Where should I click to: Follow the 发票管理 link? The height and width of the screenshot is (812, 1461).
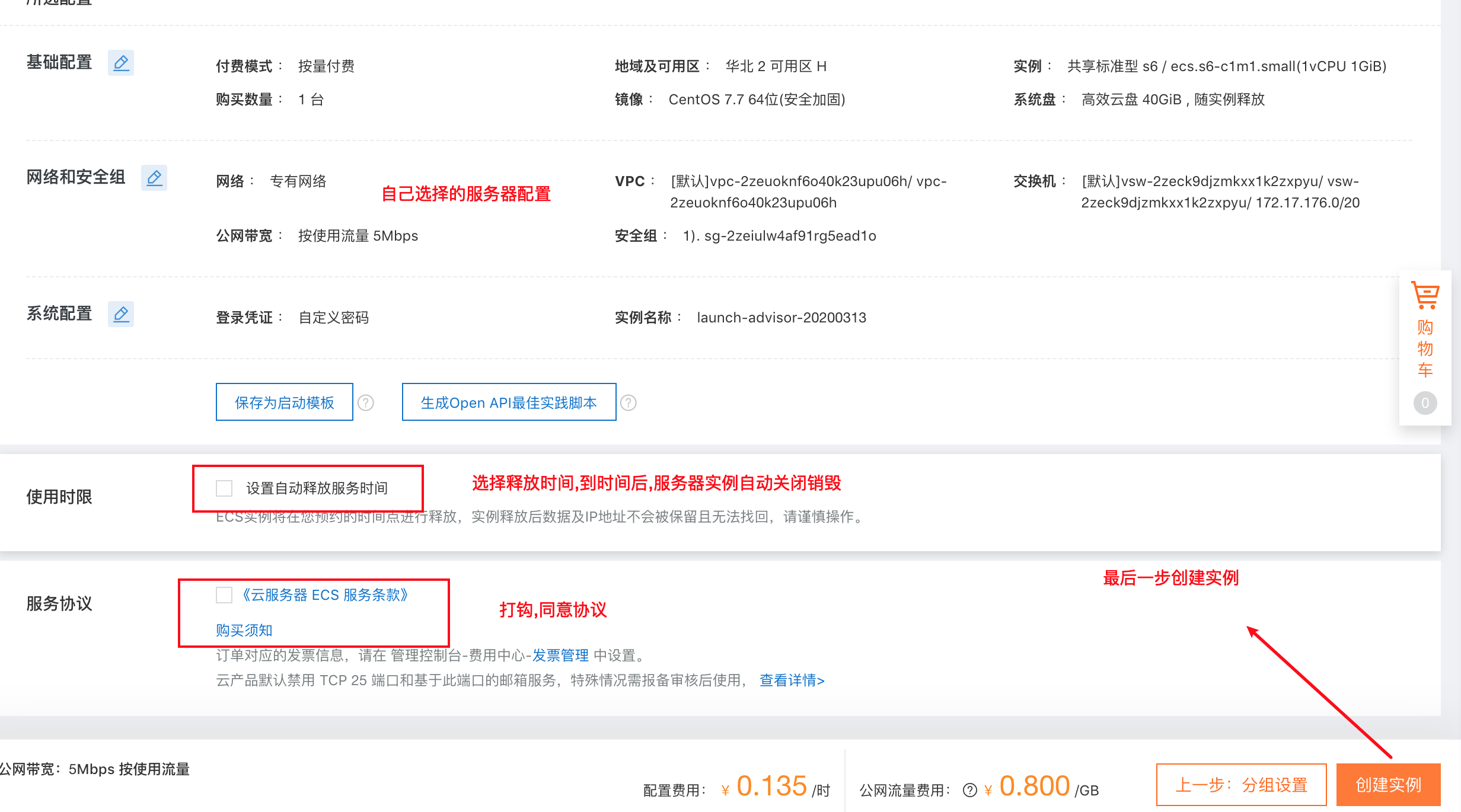(x=560, y=656)
